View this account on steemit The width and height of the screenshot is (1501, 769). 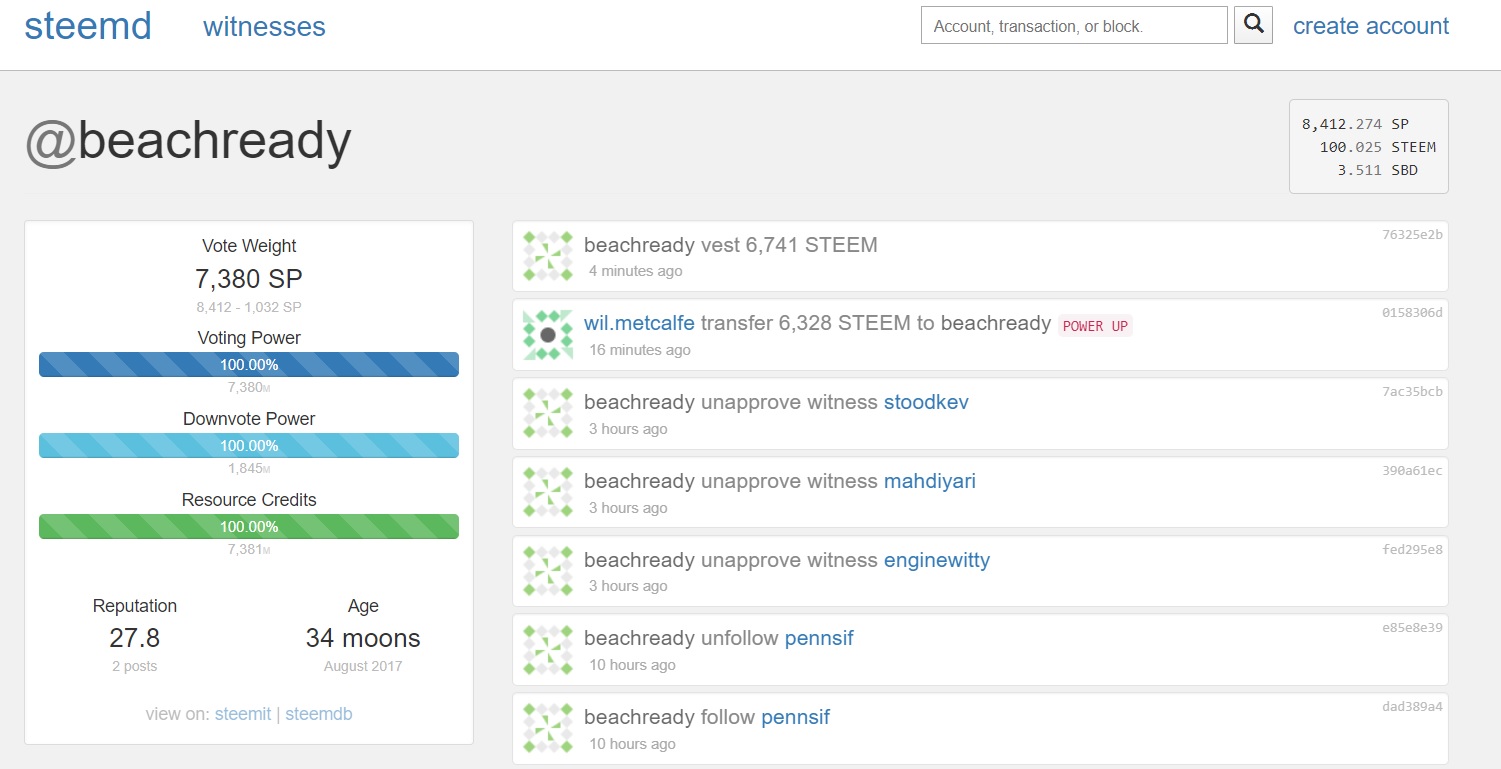coord(243,714)
